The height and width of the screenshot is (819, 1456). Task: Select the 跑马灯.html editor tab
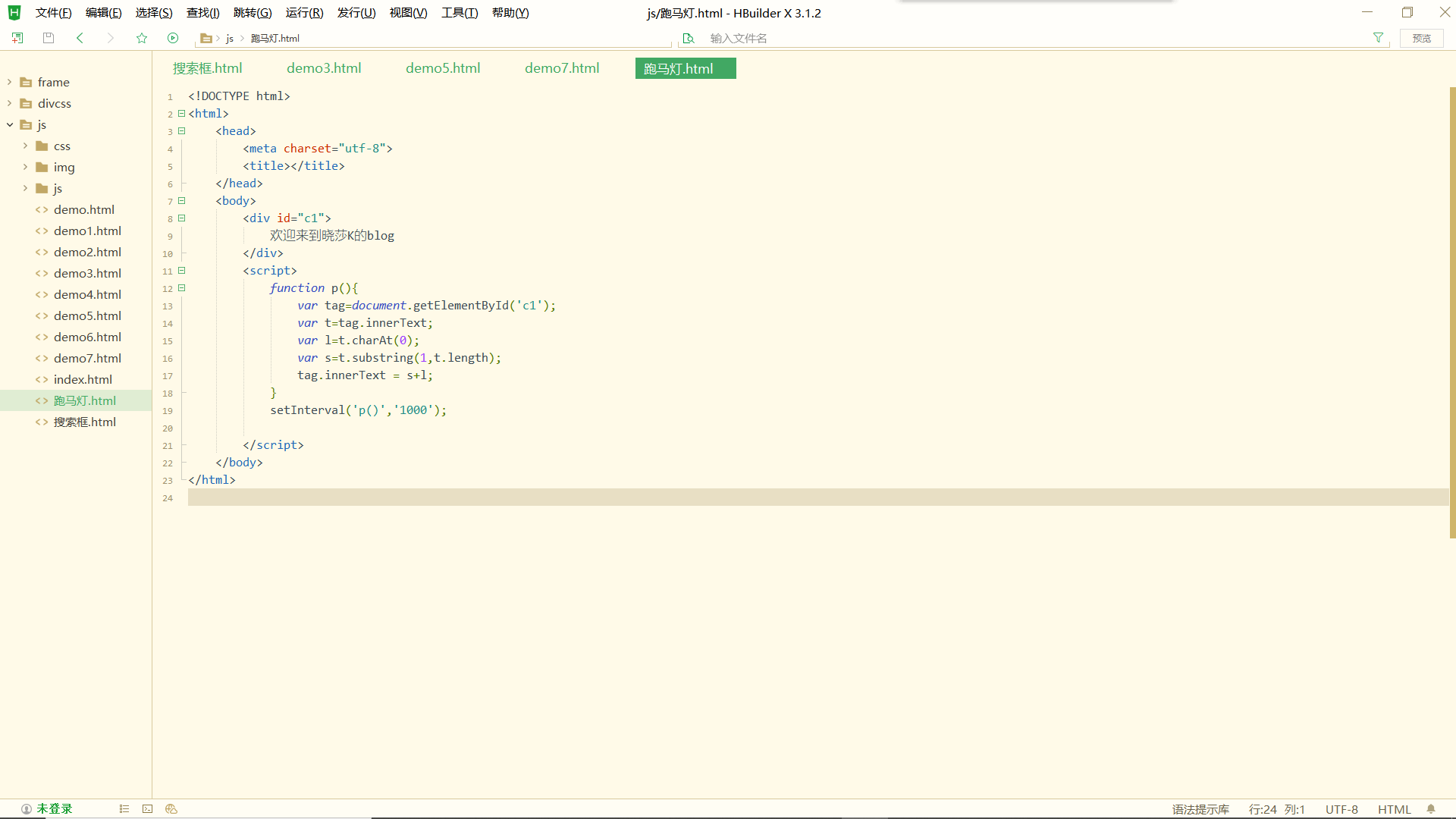coord(686,68)
